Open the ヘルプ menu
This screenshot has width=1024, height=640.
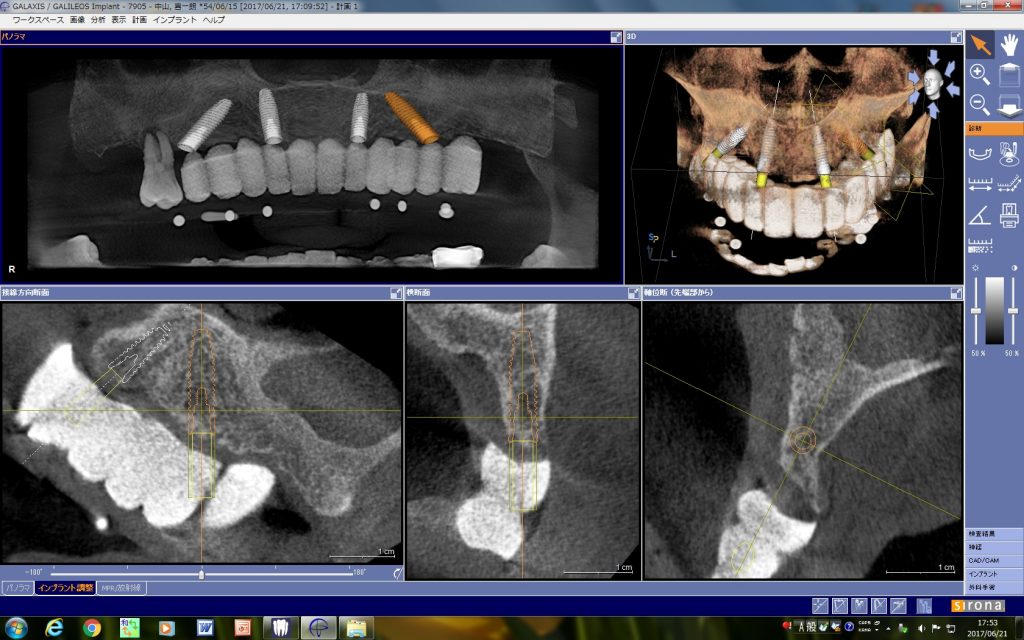(214, 20)
